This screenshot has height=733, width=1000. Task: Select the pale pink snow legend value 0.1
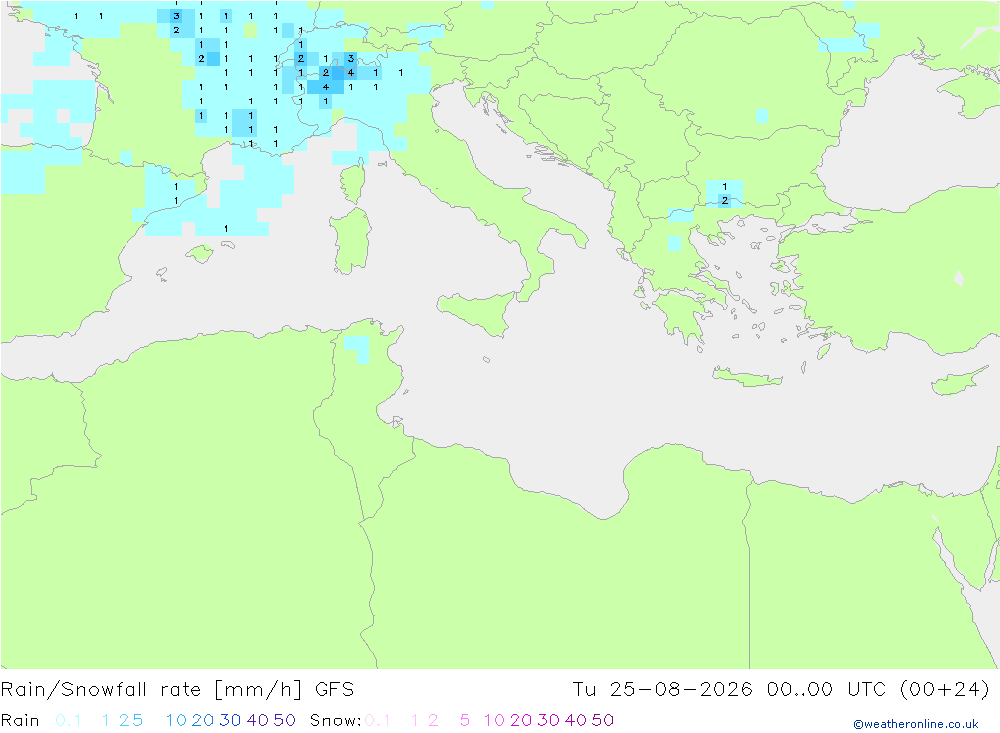pos(378,720)
